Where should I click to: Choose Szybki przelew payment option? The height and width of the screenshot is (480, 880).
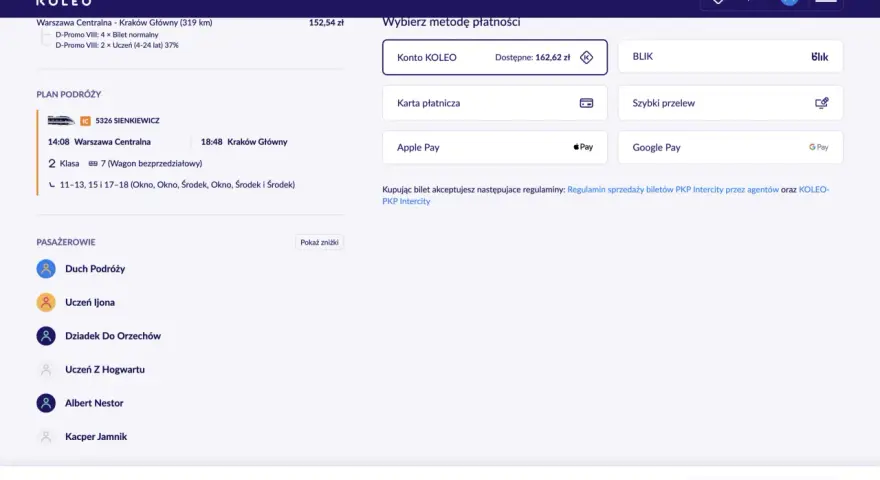tap(730, 103)
